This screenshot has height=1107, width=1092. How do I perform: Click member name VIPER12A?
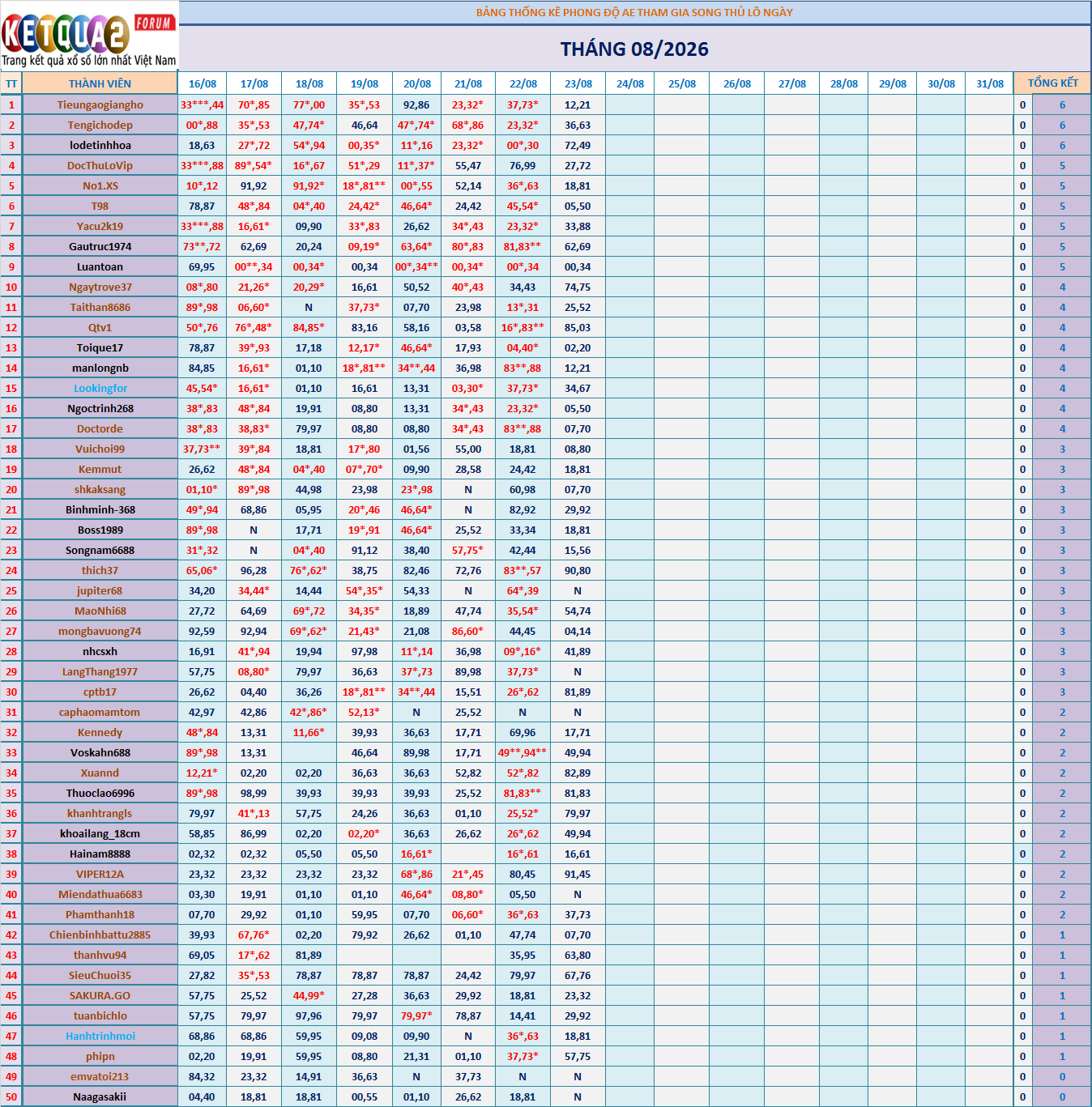click(x=100, y=874)
